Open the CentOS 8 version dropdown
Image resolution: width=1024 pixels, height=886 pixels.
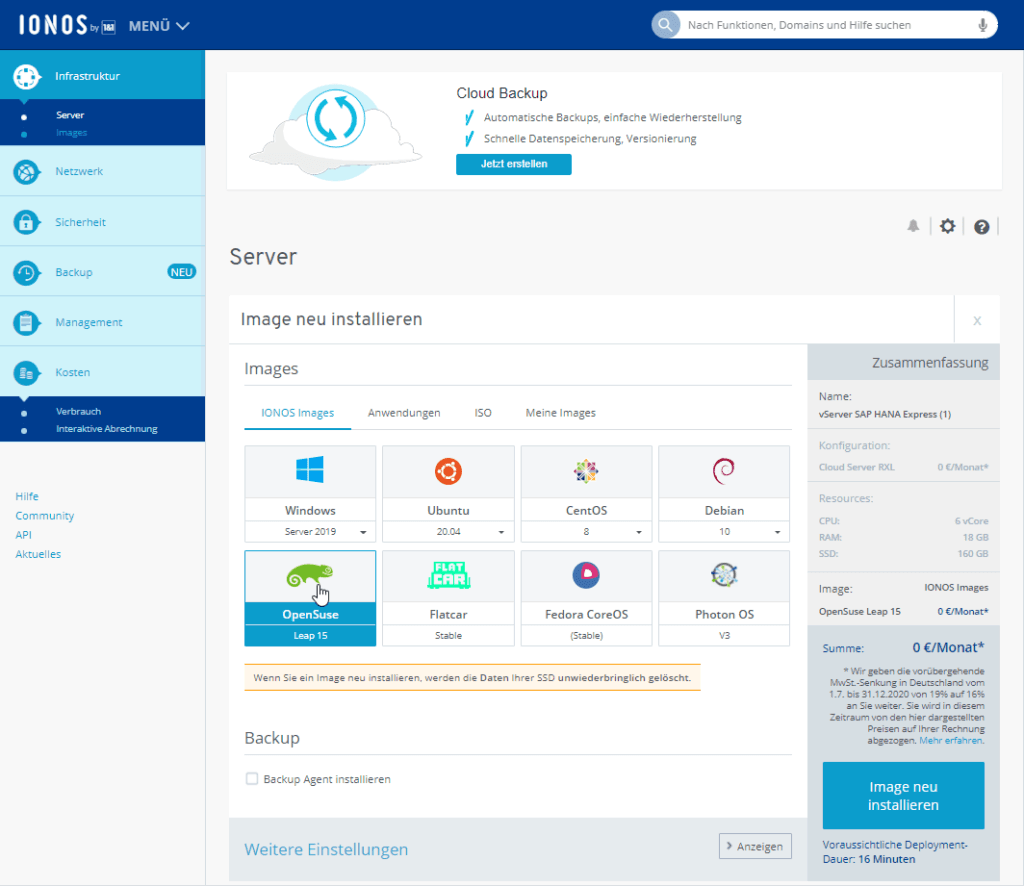pos(586,531)
